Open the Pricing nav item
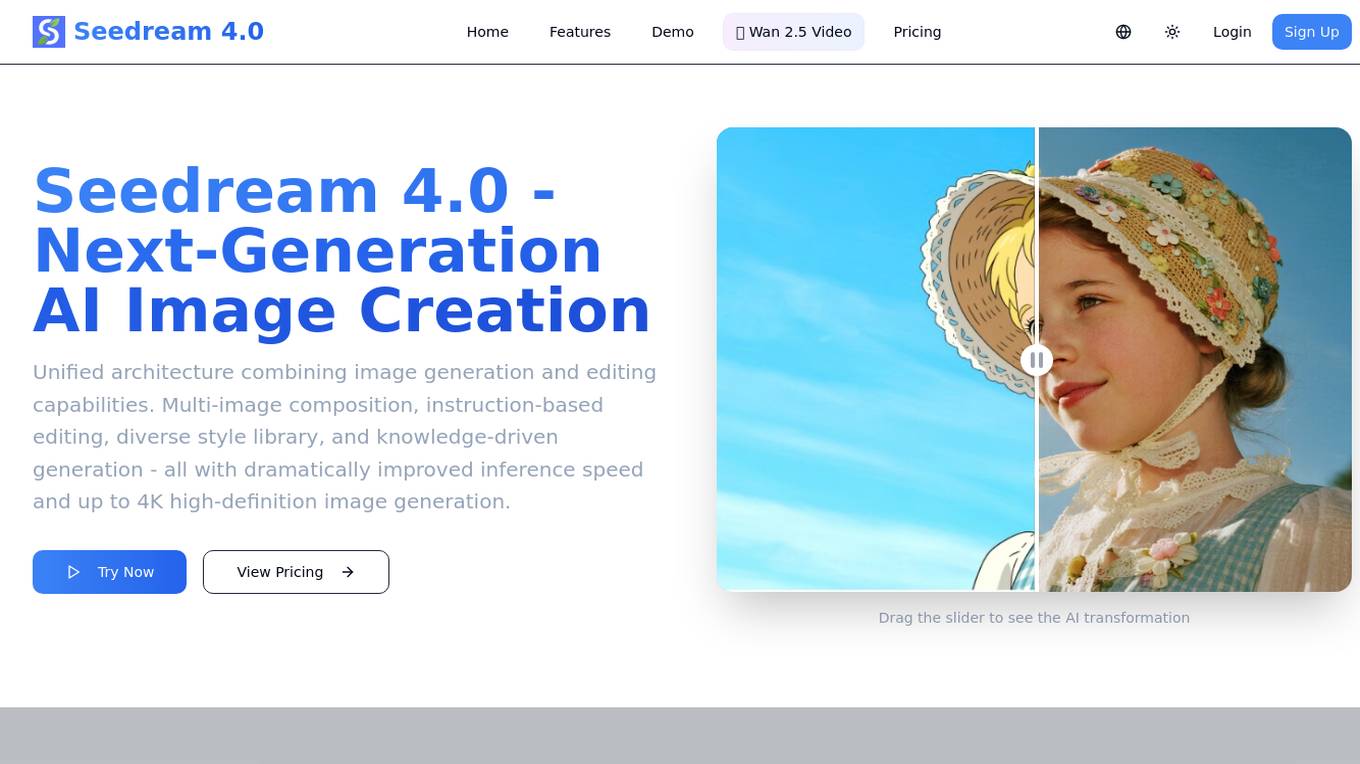 tap(917, 32)
